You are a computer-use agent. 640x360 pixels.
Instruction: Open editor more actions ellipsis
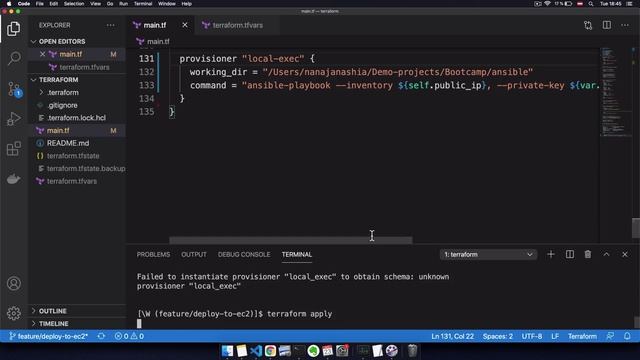click(x=625, y=25)
